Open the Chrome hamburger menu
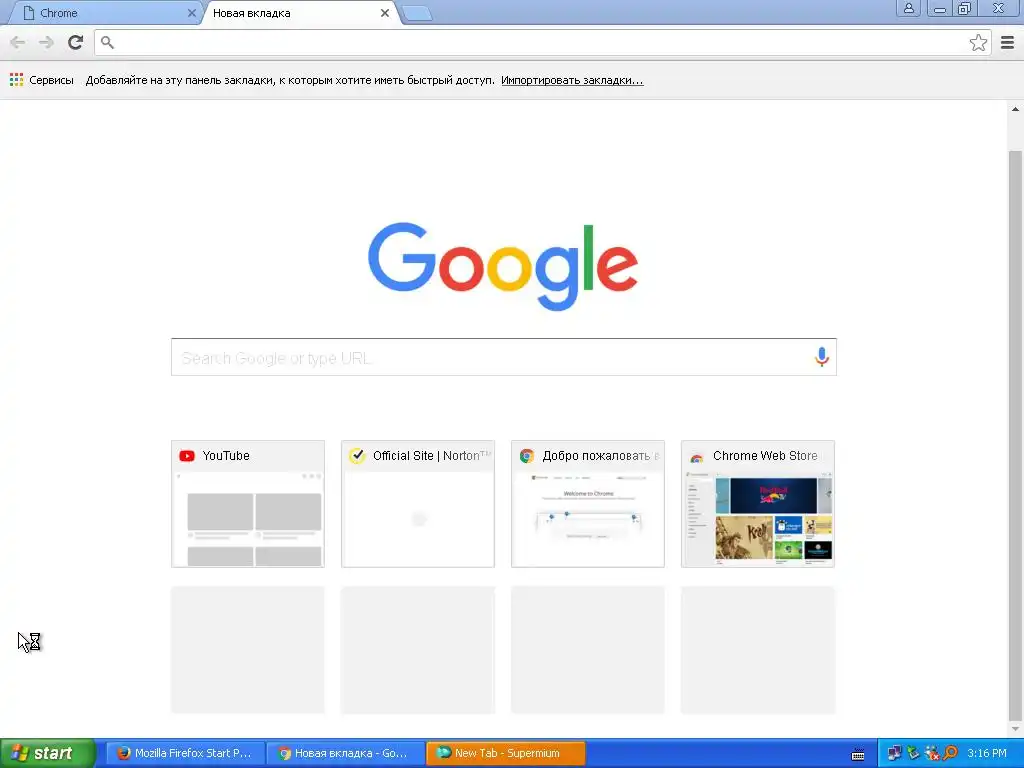This screenshot has width=1024, height=768. click(x=1008, y=42)
